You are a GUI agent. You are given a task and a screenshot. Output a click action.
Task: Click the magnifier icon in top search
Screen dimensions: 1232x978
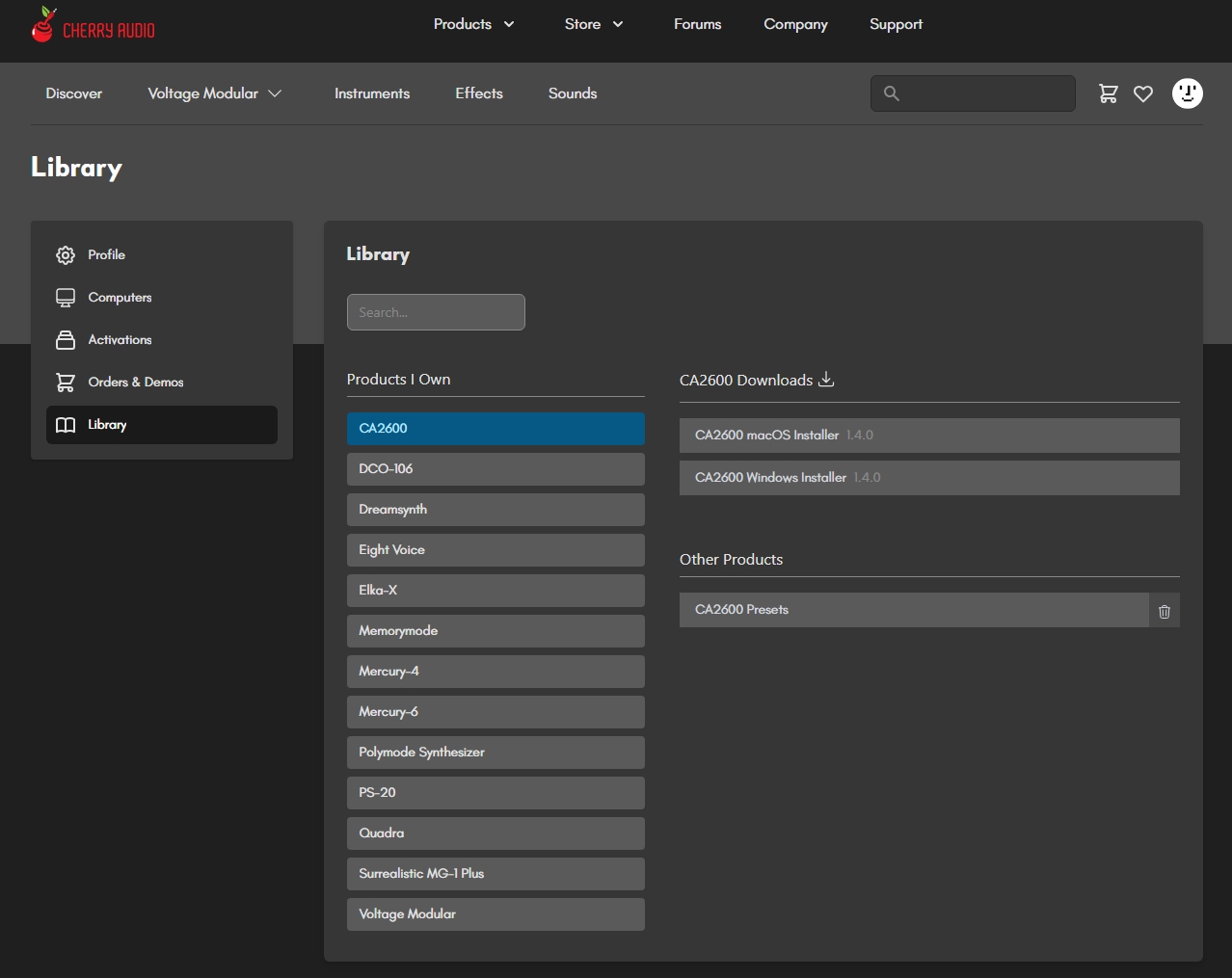tap(892, 93)
